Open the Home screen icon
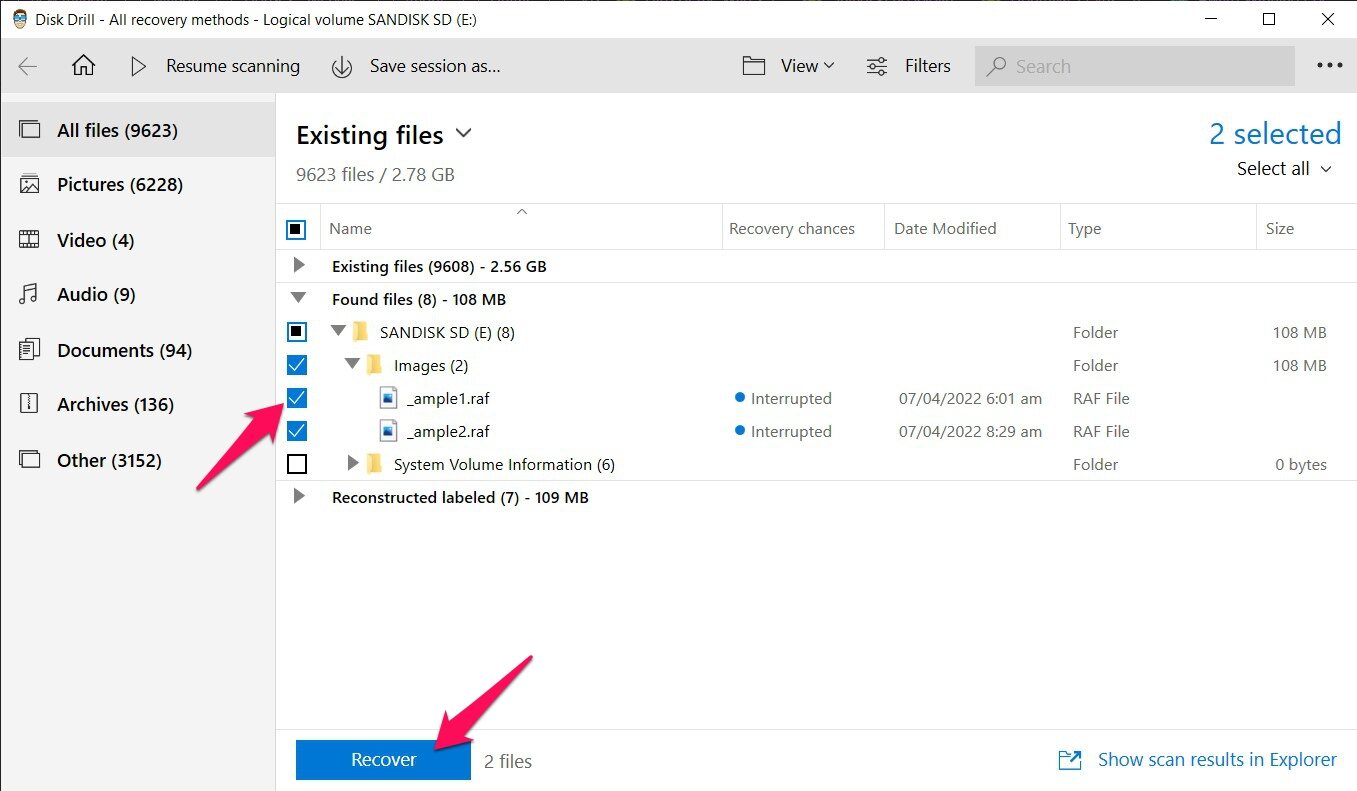 tap(84, 66)
